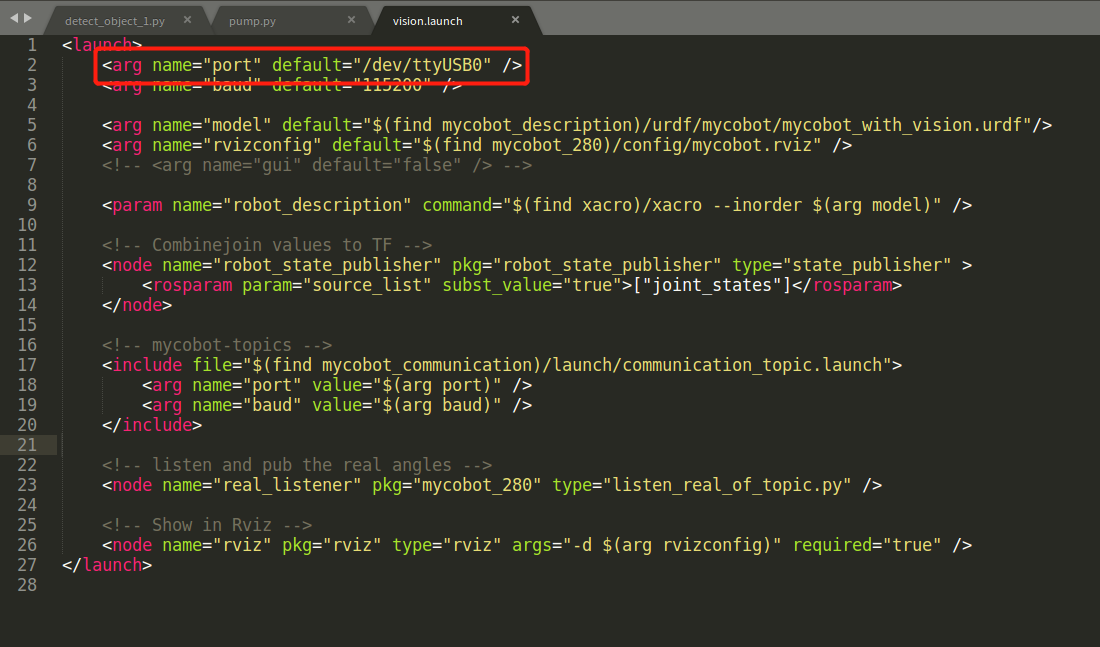
Task: Click the previous tab left arrow
Action: pyautogui.click(x=13, y=19)
